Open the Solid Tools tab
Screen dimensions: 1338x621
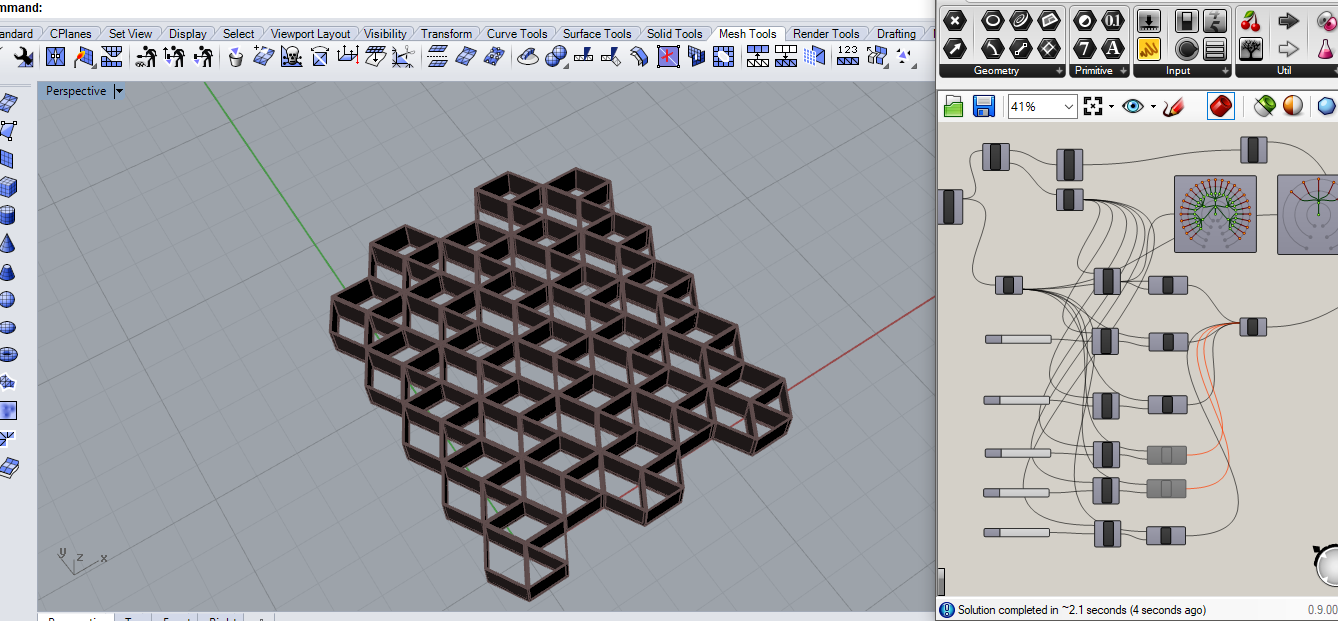[675, 34]
